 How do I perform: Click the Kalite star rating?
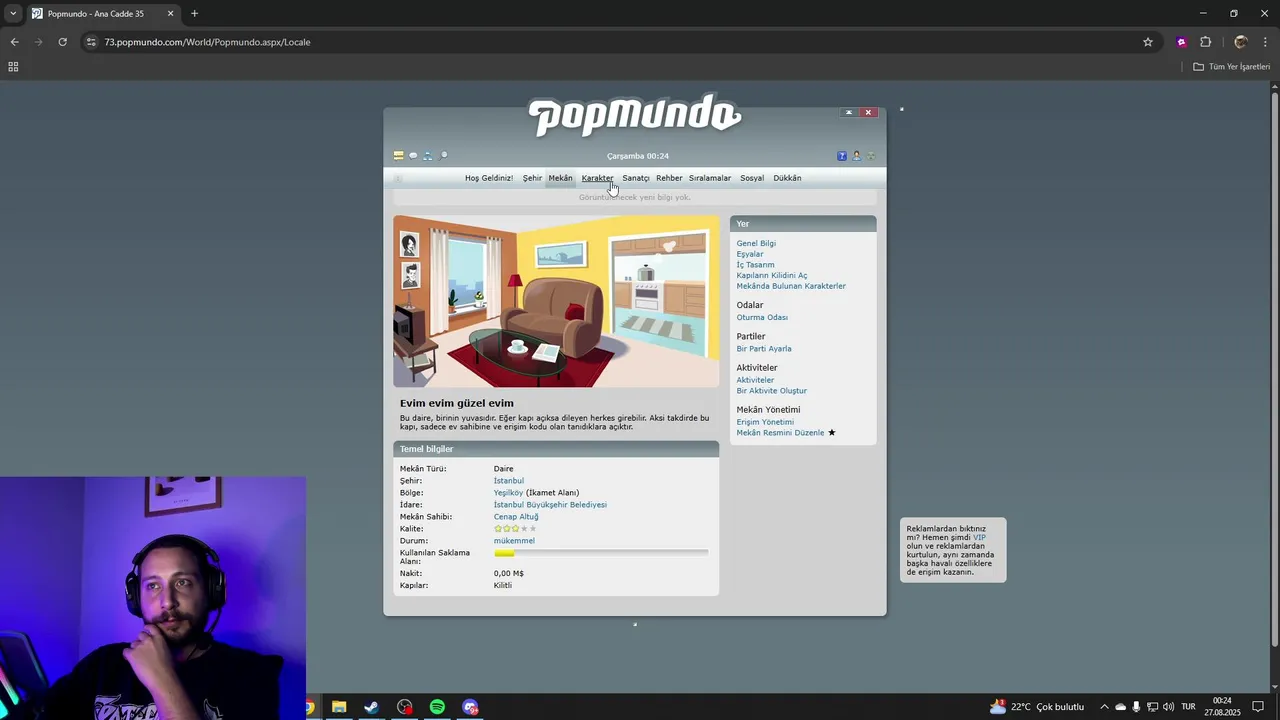point(515,529)
